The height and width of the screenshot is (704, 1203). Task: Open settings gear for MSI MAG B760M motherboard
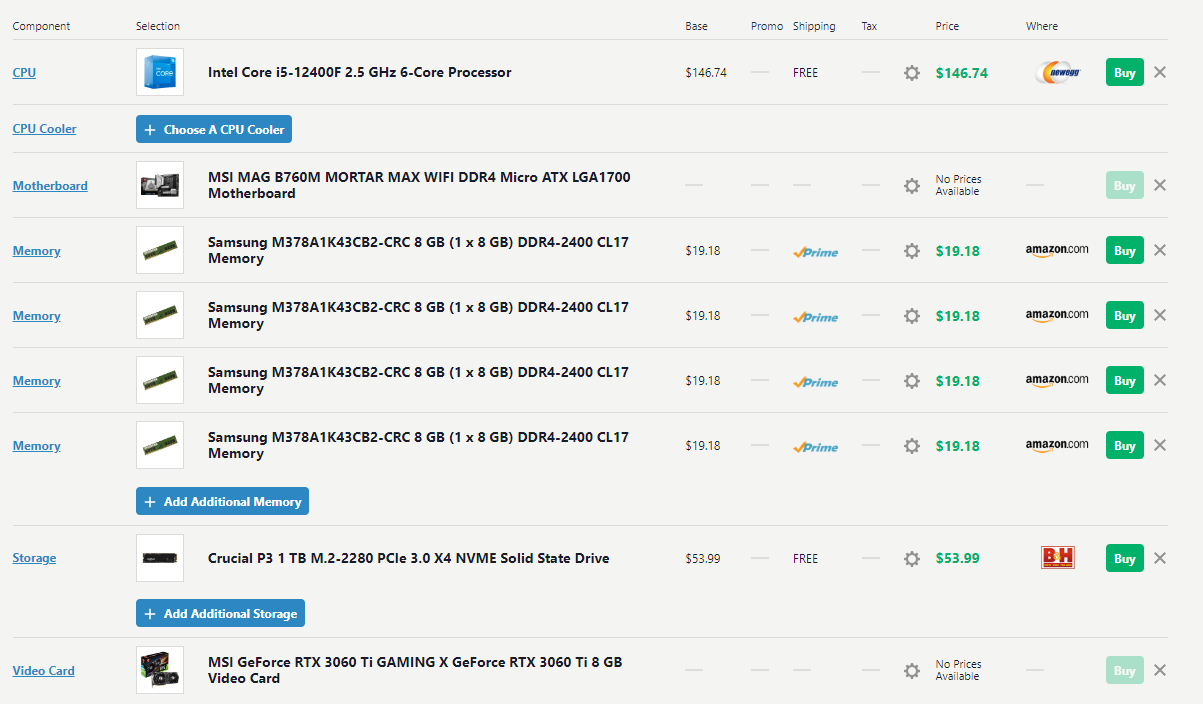point(911,186)
